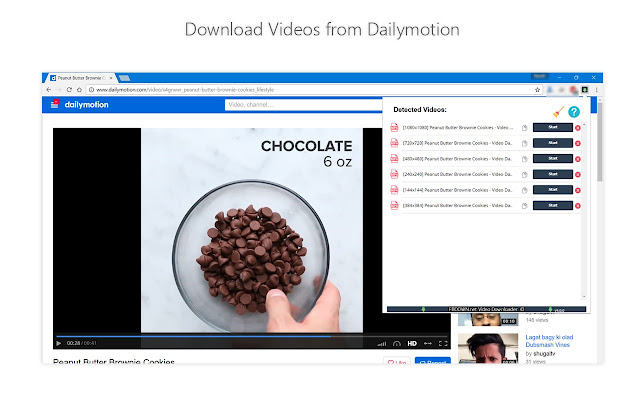640x400 pixels.
Task: Copy link icon for 1080x1080 video
Action: click(x=524, y=128)
